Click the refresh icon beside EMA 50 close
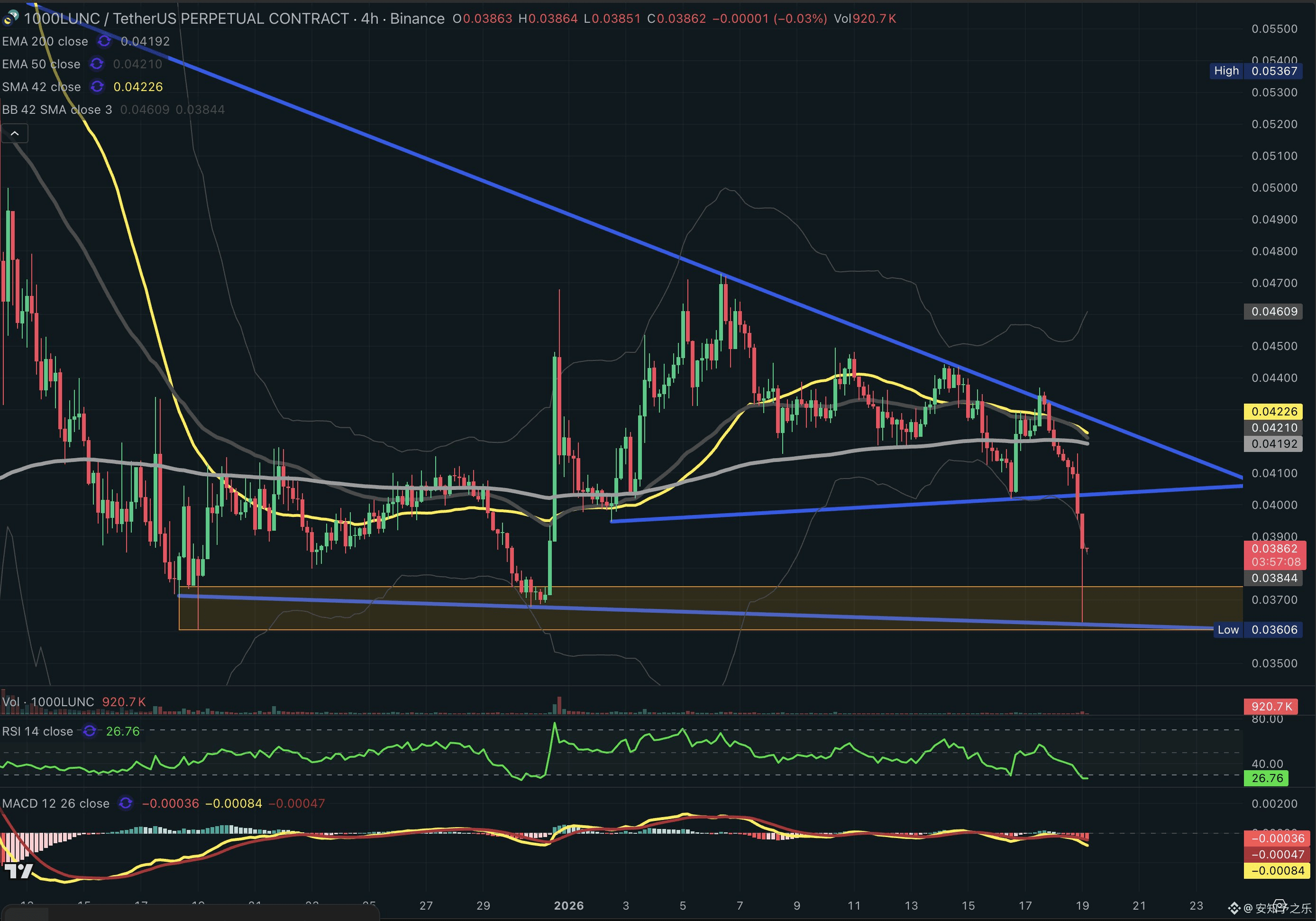The image size is (1316, 921). point(96,64)
